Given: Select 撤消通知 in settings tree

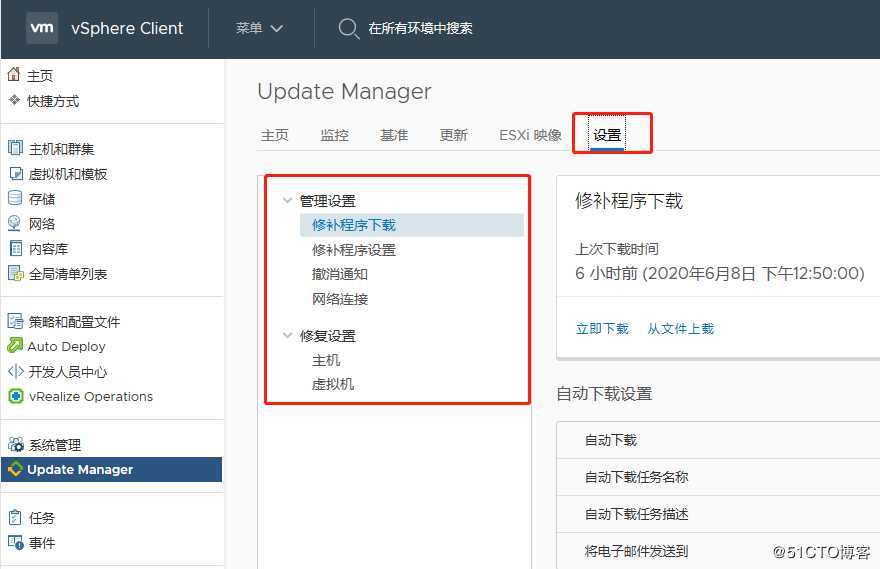Looking at the screenshot, I should pyautogui.click(x=340, y=274).
